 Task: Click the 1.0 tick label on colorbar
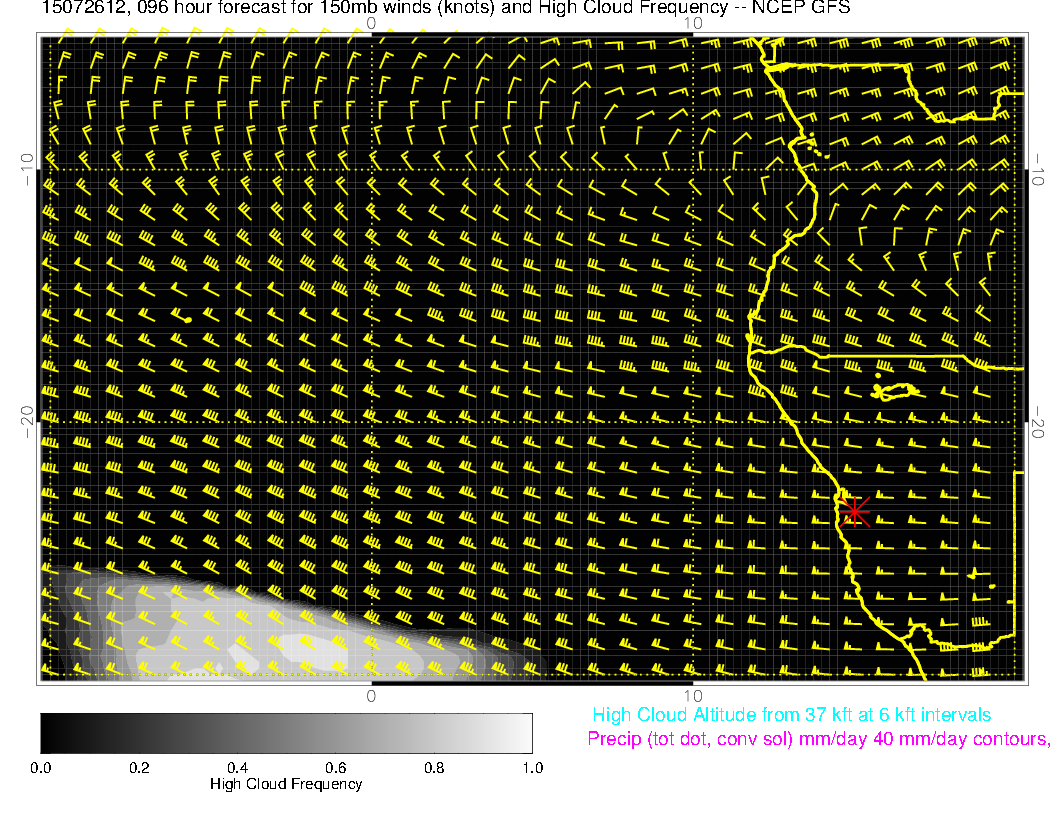click(x=531, y=768)
